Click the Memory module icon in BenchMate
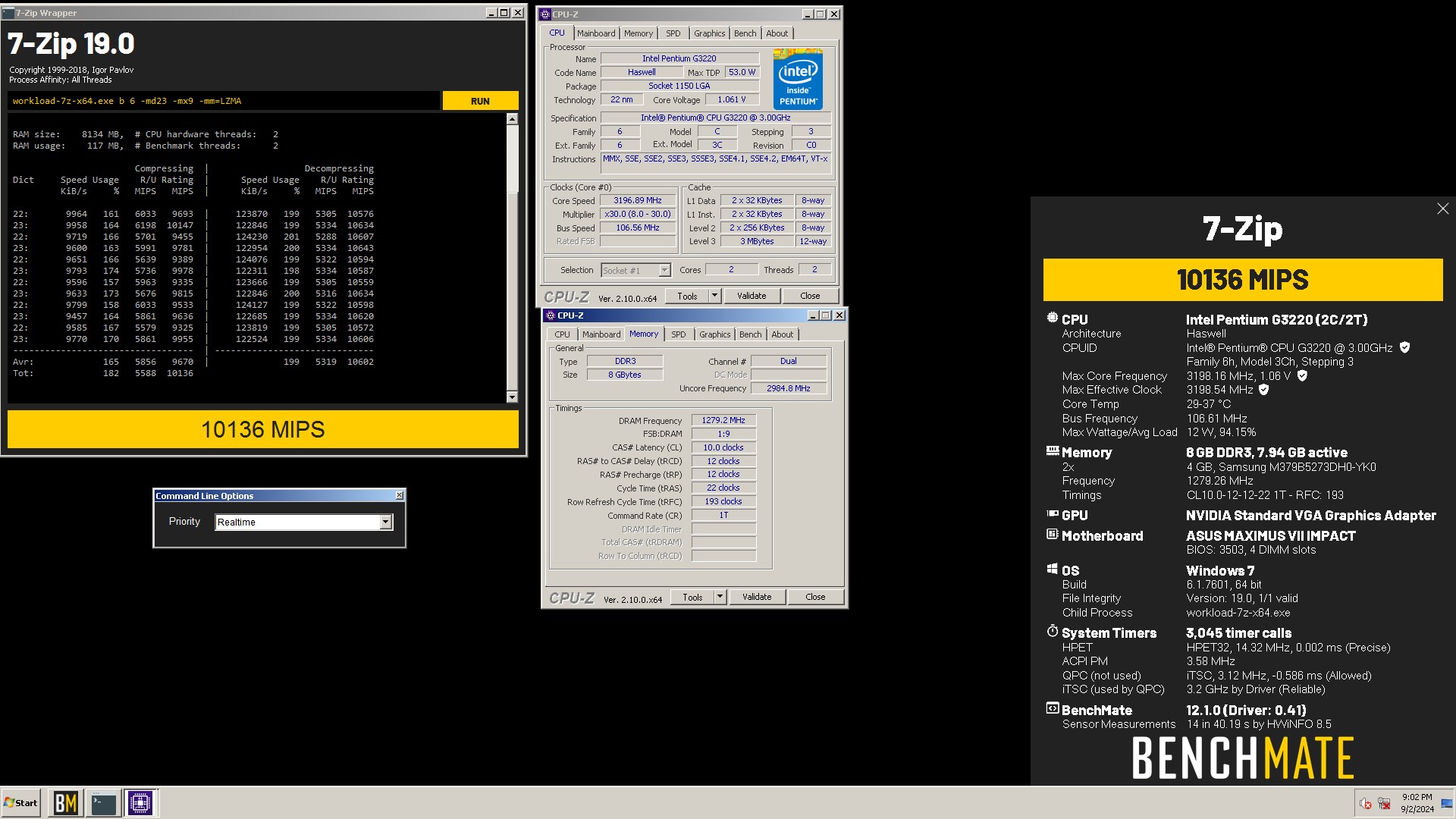 pos(1052,451)
